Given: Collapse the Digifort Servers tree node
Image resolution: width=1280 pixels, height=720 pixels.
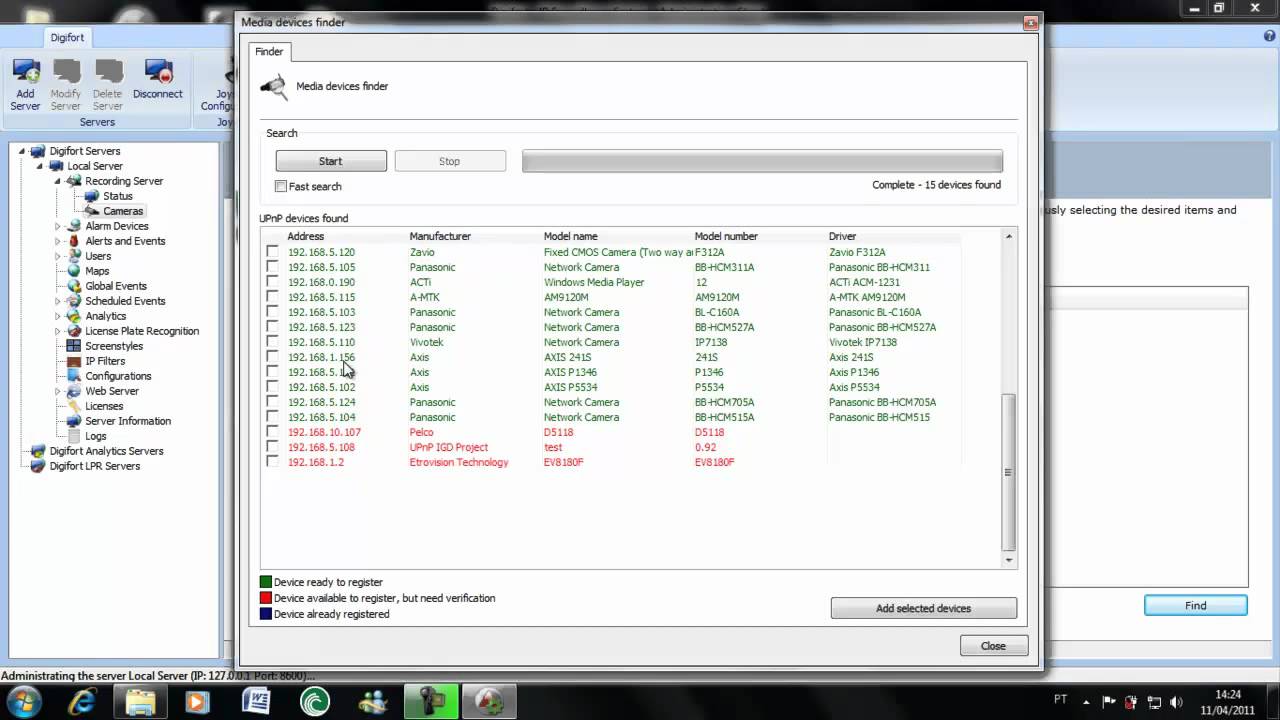Looking at the screenshot, I should pos(22,151).
